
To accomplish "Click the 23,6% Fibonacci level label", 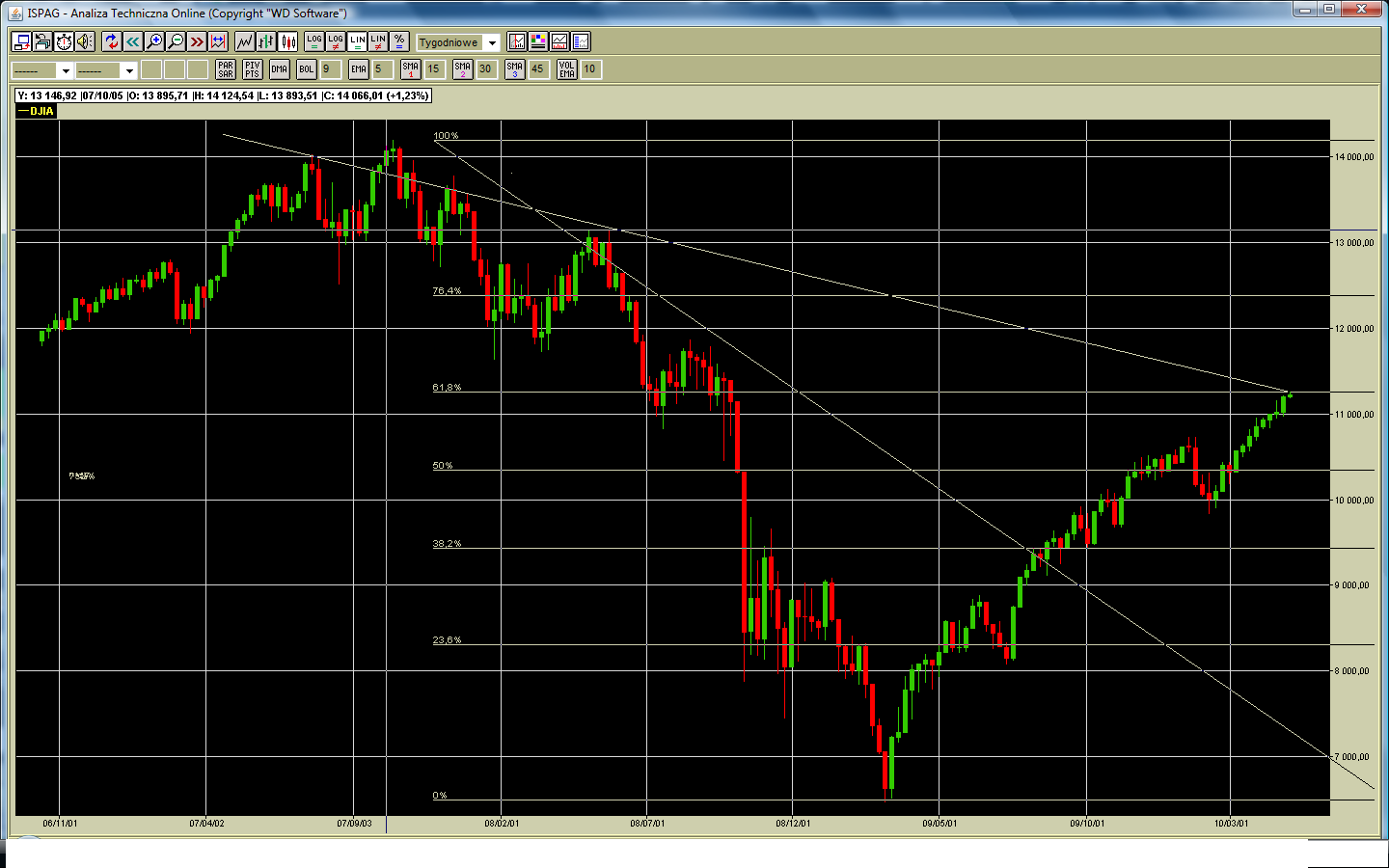I will click(447, 640).
